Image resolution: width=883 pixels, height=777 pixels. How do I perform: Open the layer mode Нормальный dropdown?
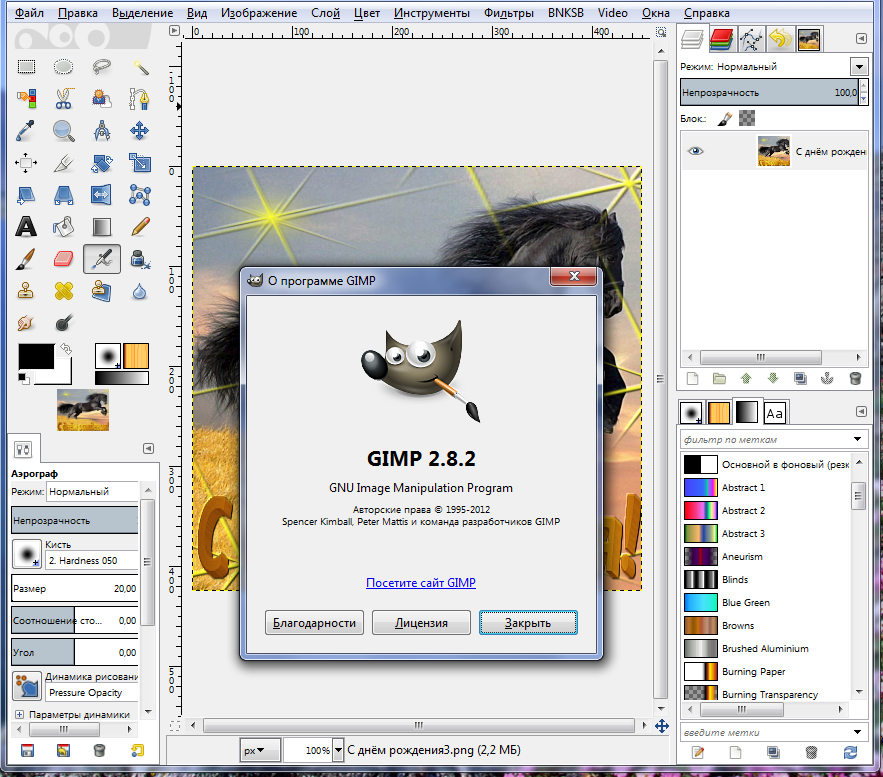tap(859, 67)
